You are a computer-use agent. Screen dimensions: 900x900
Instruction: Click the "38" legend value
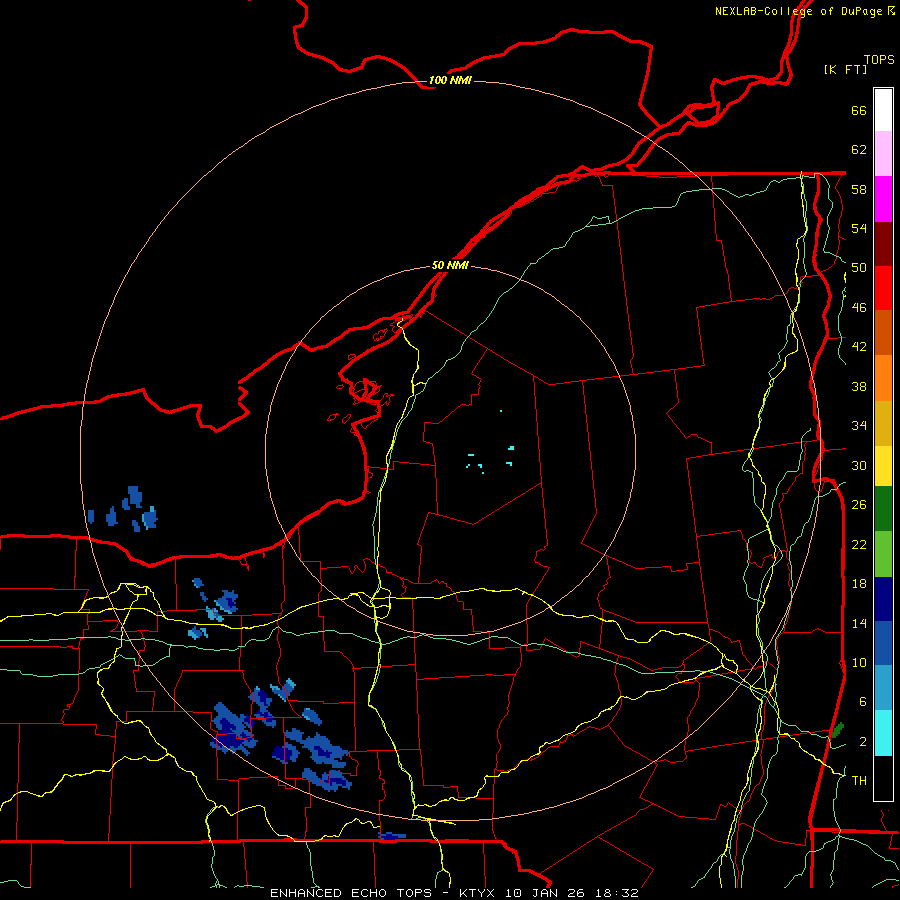pyautogui.click(x=859, y=386)
